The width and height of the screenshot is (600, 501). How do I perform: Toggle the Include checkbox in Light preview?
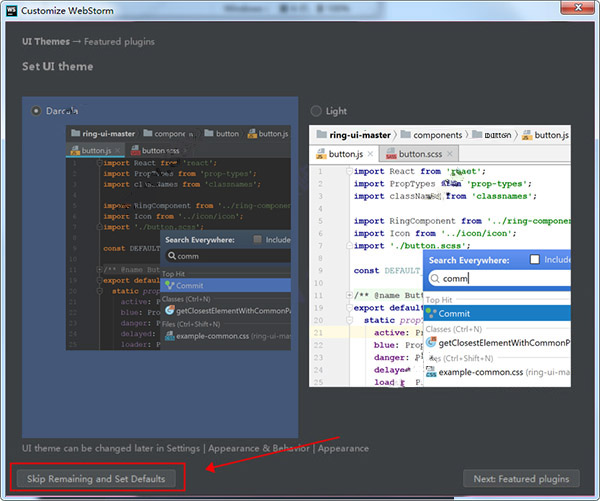(534, 259)
